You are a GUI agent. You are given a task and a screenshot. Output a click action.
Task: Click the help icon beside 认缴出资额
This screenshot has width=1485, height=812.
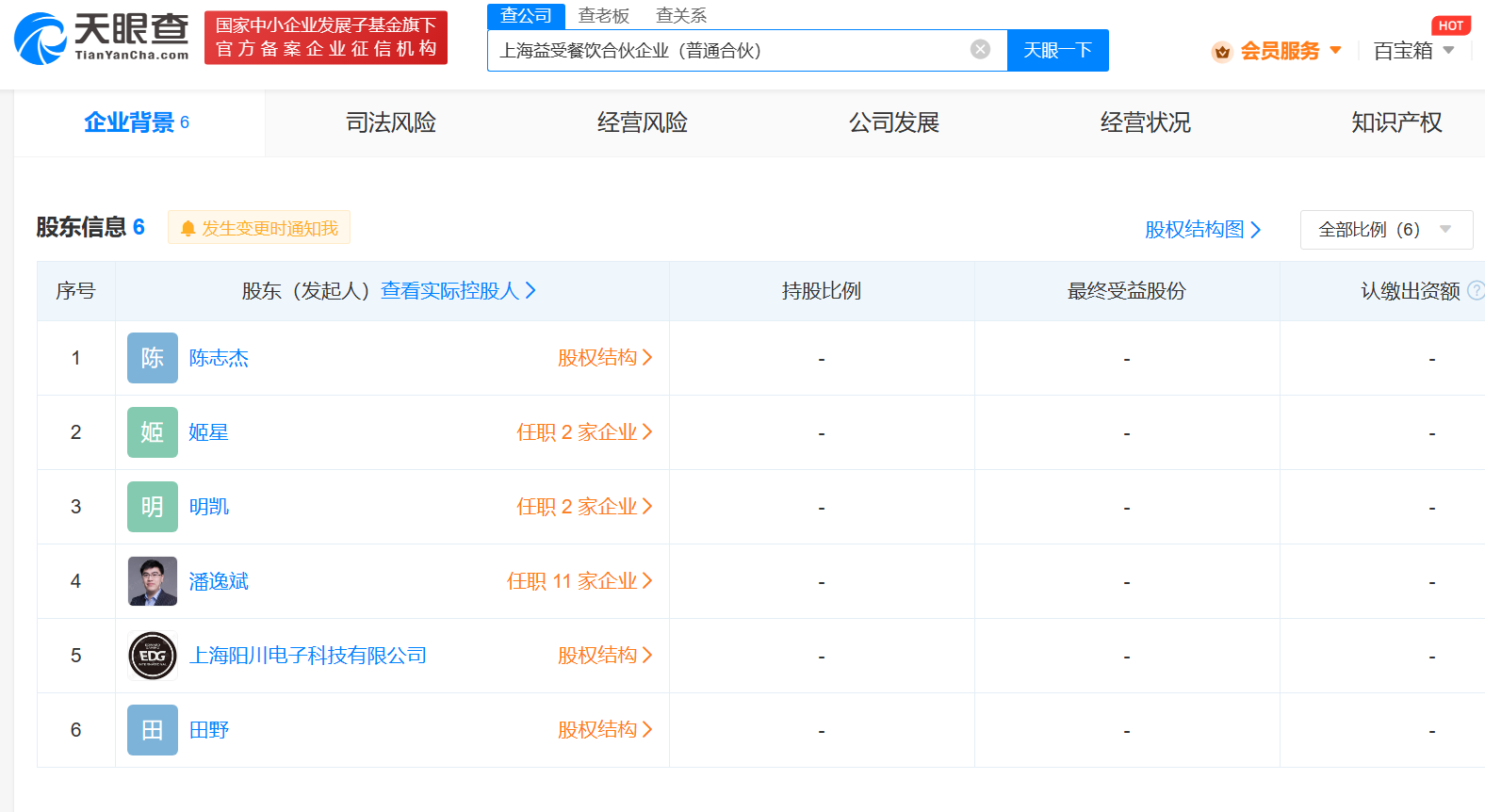point(1476,291)
